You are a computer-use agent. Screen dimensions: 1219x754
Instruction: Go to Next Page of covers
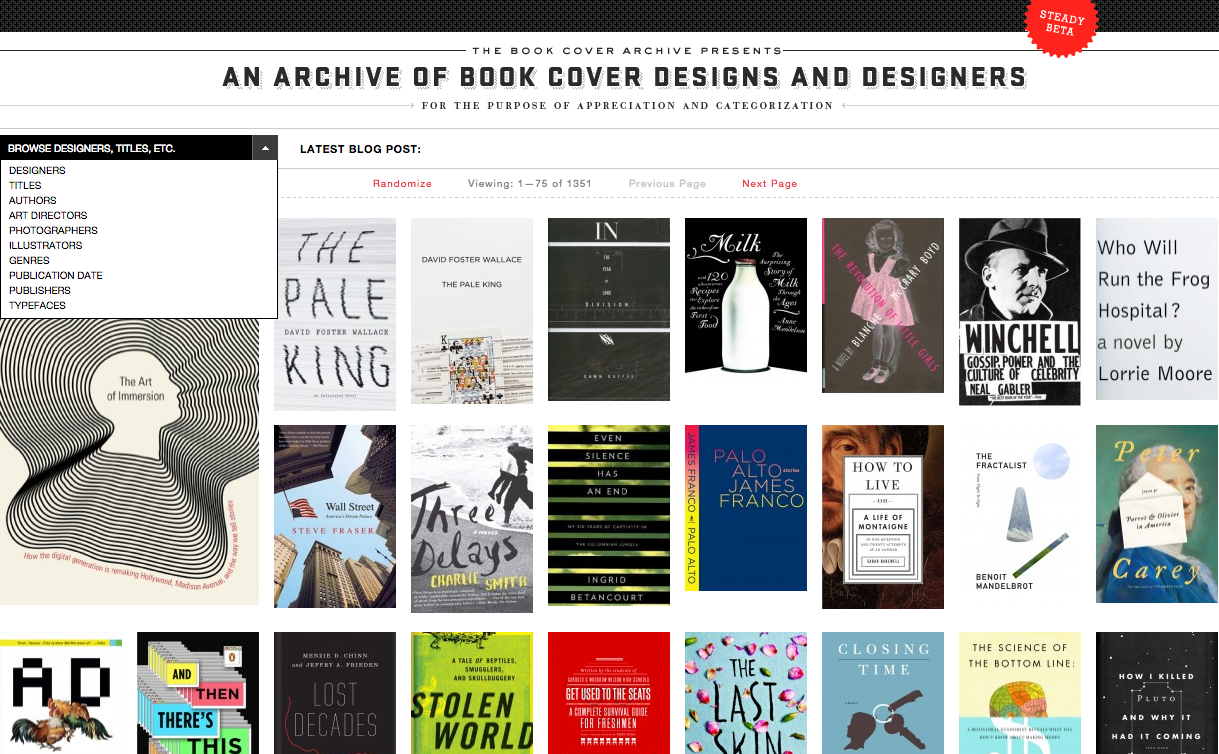(770, 184)
